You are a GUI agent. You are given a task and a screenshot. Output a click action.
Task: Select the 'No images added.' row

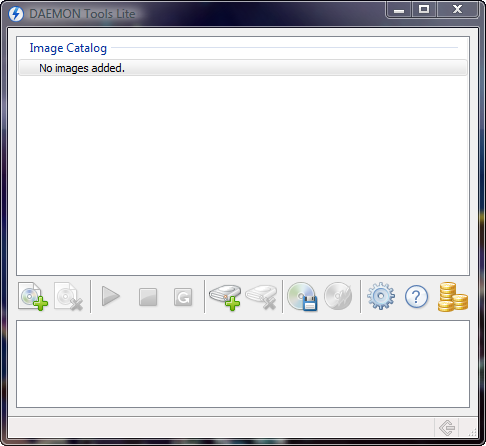[x=243, y=68]
